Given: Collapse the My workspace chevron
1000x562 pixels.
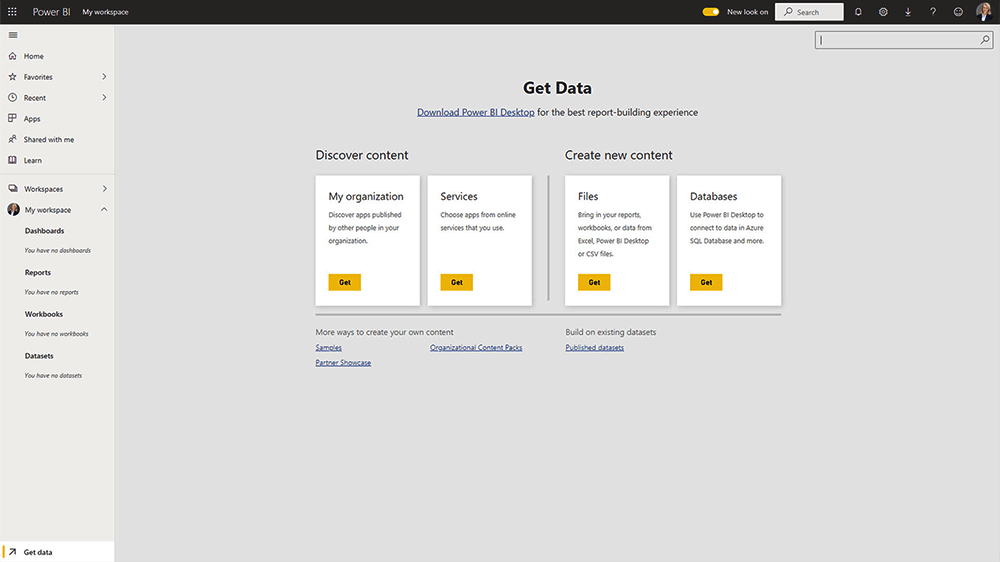Looking at the screenshot, I should click(104, 209).
